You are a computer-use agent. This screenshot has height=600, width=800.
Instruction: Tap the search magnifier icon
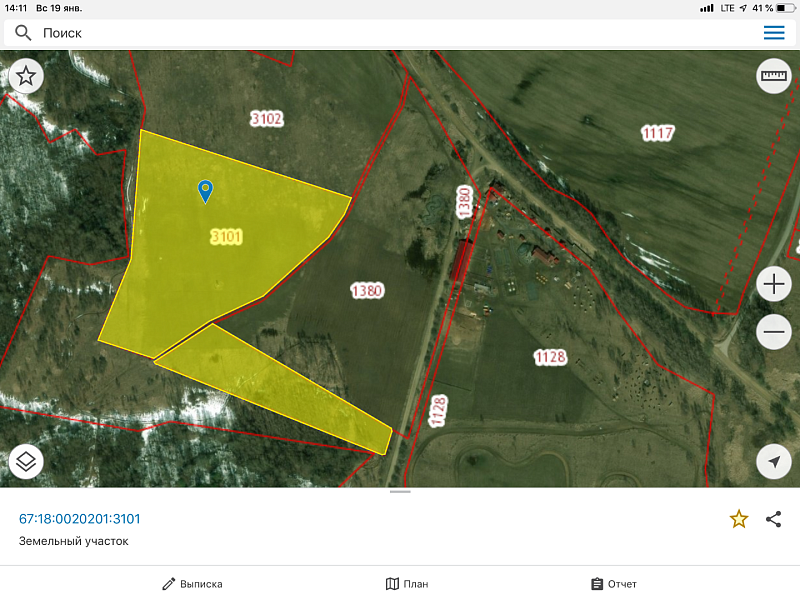[23, 33]
